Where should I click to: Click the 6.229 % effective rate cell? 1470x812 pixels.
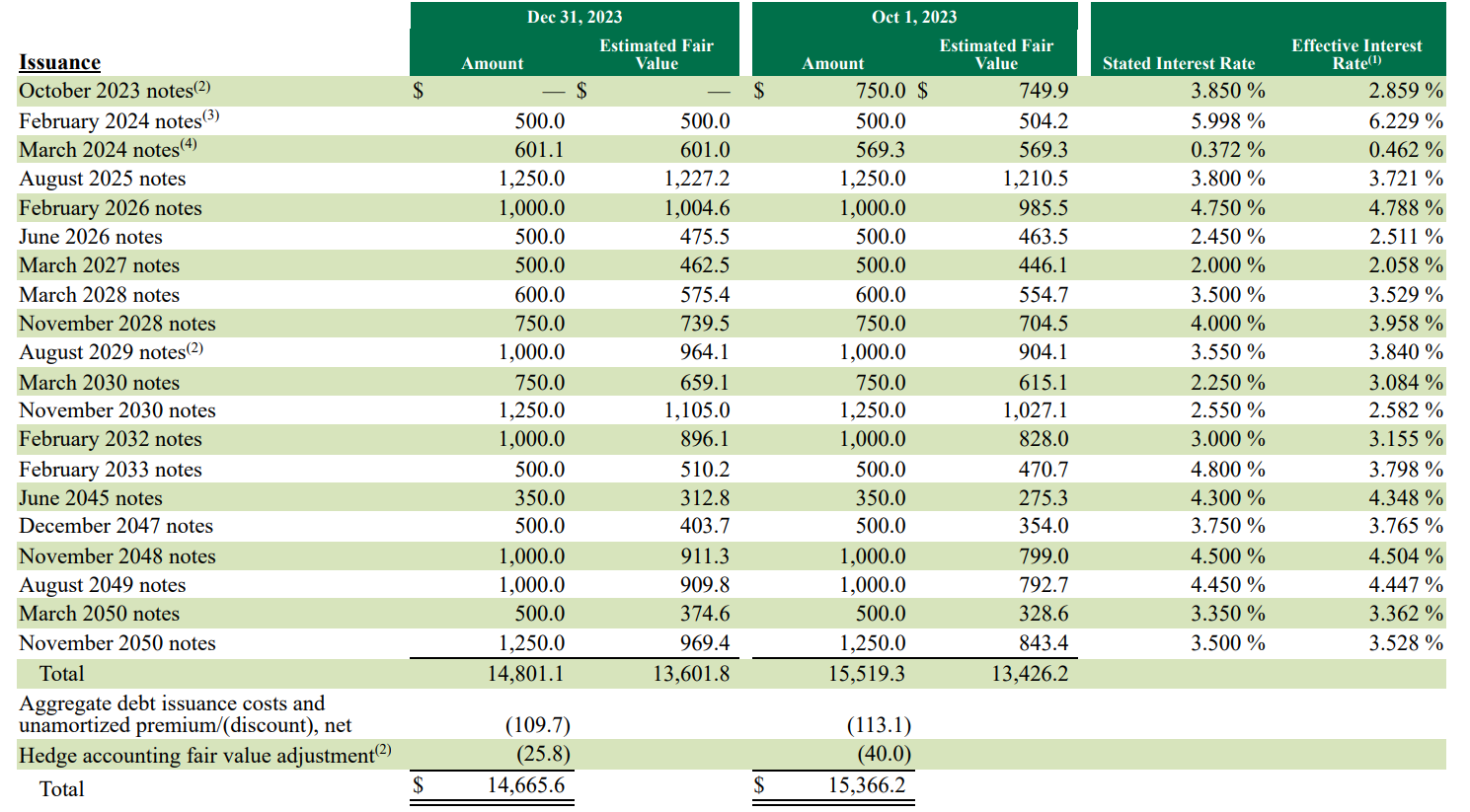1406,120
